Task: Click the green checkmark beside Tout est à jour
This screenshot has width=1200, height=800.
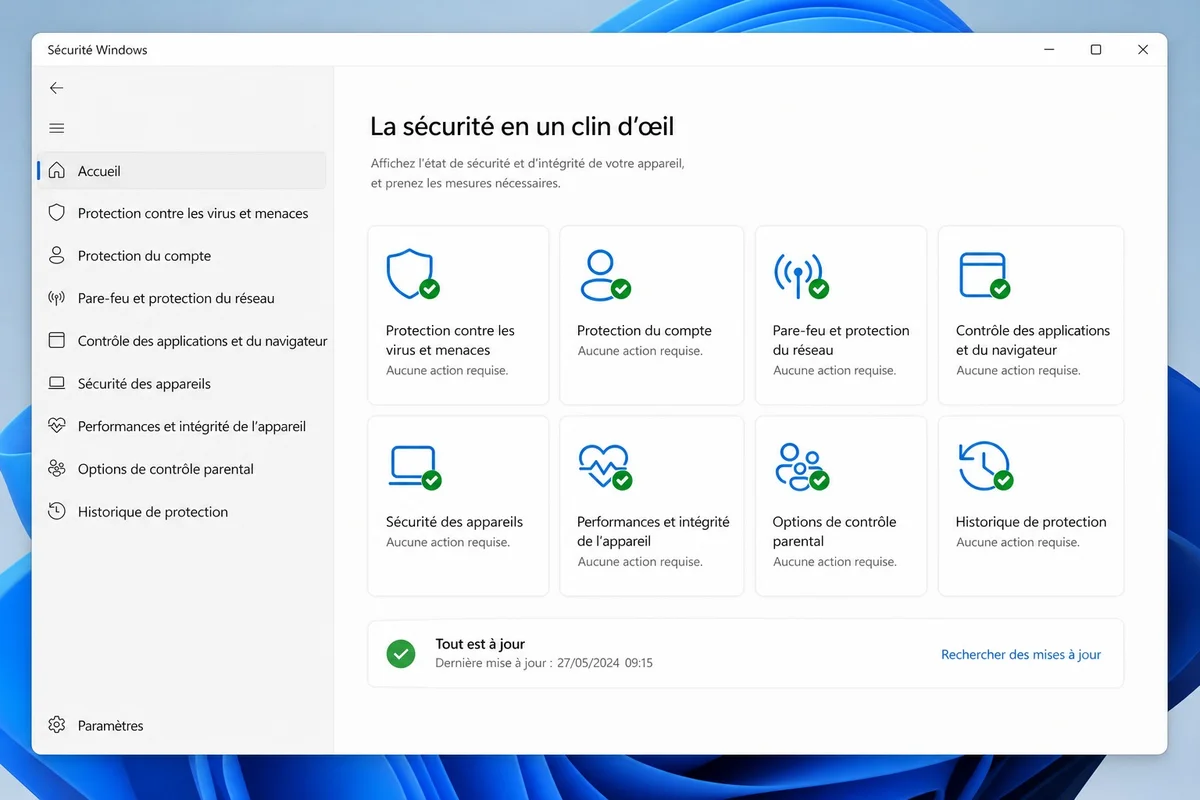Action: [401, 654]
